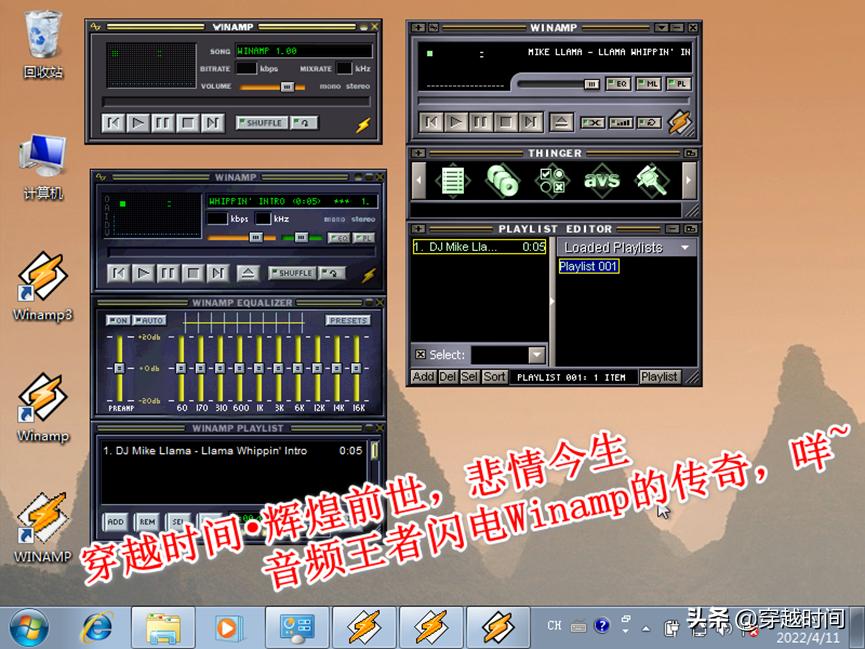Toggle repeat button in Winamp 1.00 window
This screenshot has height=649, width=865.
304,123
